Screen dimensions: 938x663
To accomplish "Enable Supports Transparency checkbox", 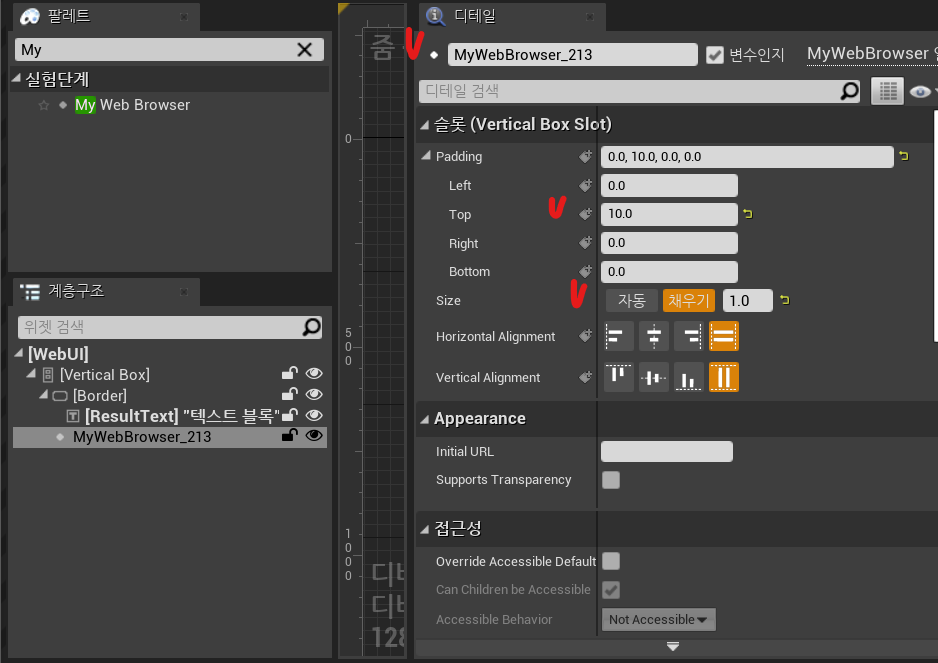I will [x=611, y=480].
